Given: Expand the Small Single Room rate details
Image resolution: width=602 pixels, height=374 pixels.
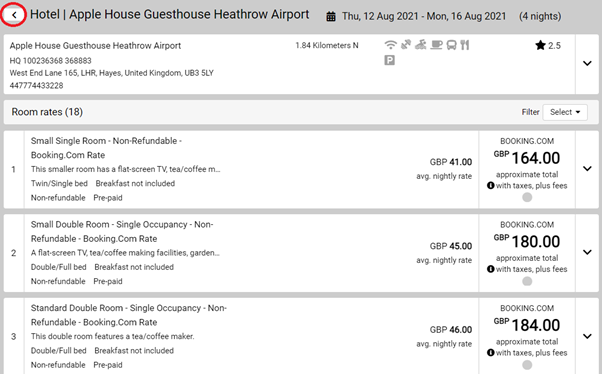Looking at the screenshot, I should click(587, 169).
